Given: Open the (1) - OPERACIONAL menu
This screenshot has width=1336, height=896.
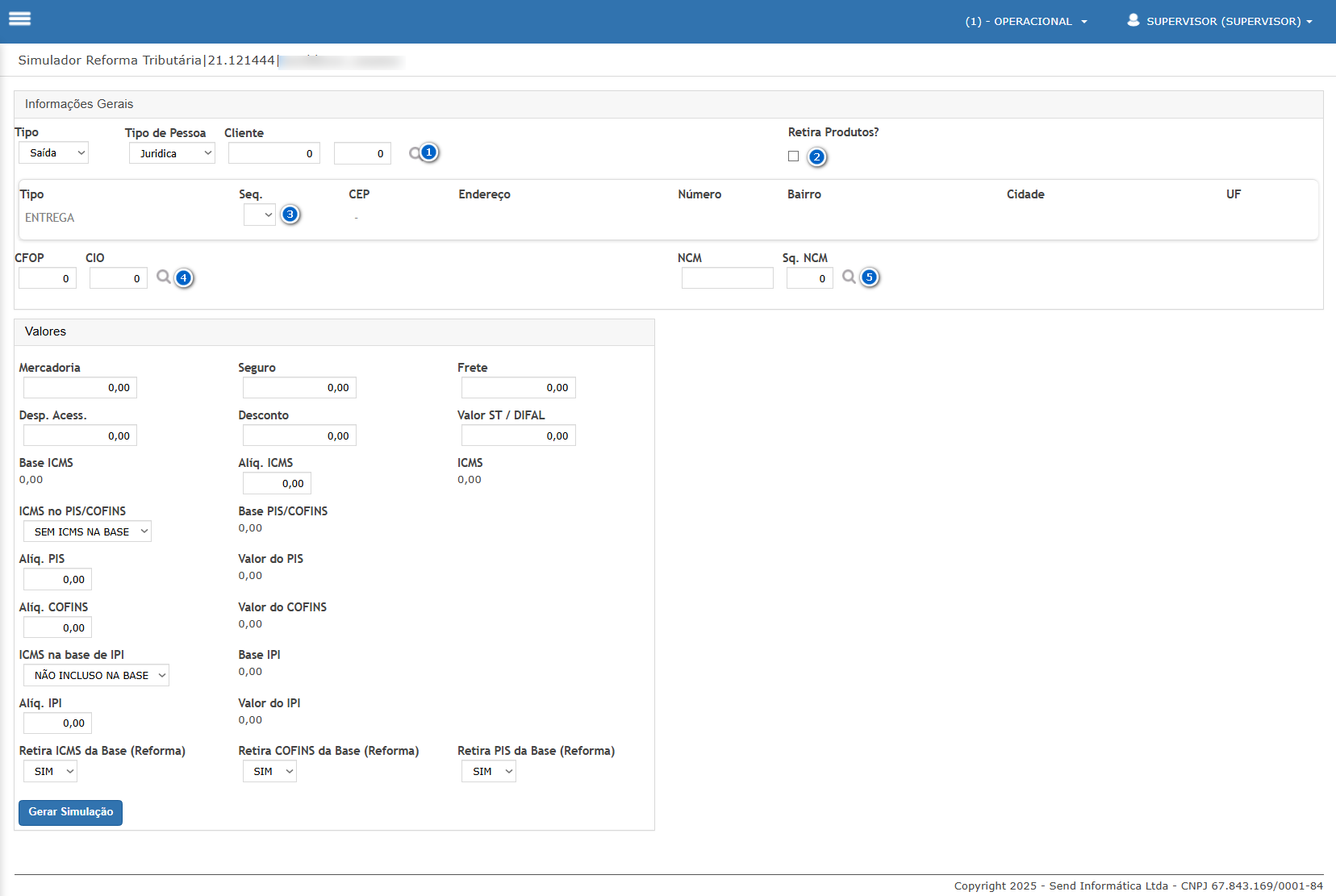Looking at the screenshot, I should click(1025, 22).
